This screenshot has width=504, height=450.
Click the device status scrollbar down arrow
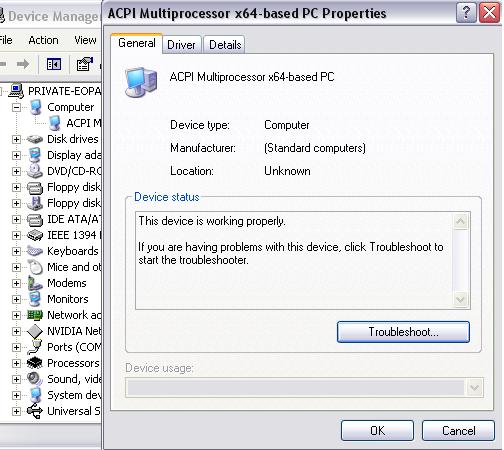point(461,299)
